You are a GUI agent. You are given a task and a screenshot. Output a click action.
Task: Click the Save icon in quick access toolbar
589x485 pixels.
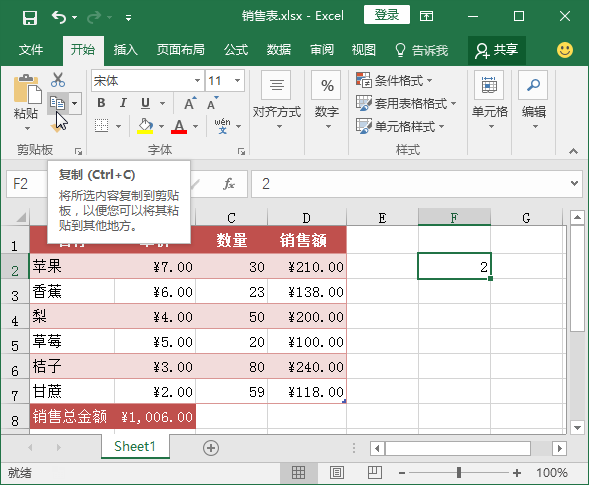point(30,17)
